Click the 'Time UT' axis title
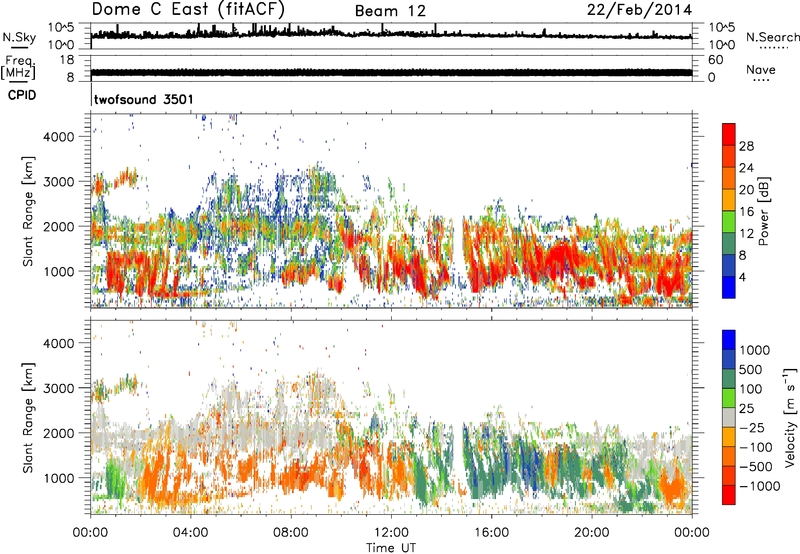This screenshot has height=554, width=800. pos(391,547)
